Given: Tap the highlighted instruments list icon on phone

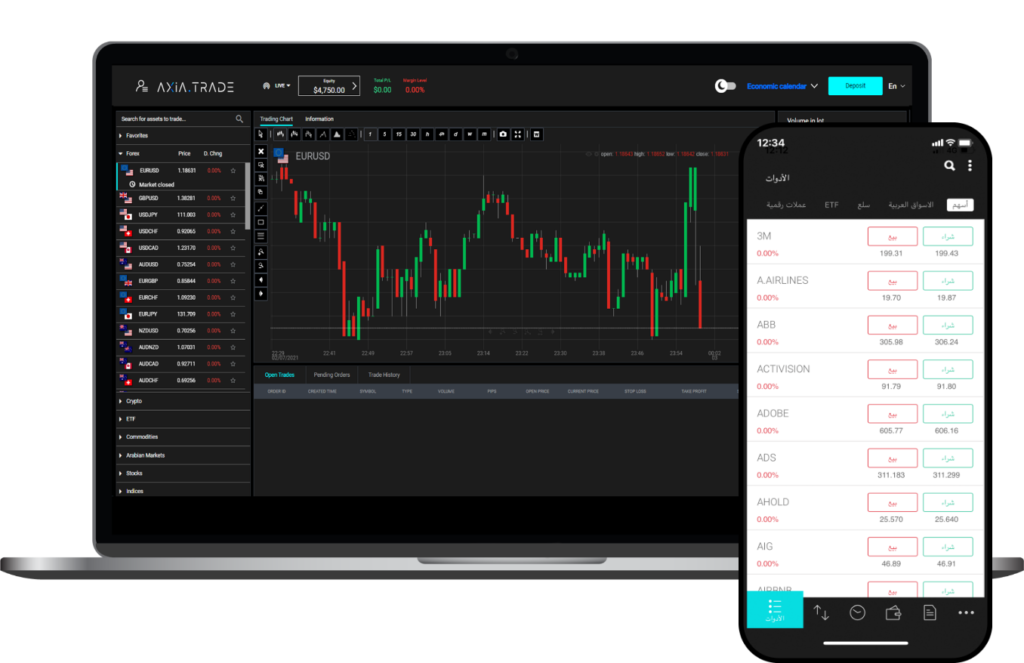Looking at the screenshot, I should [775, 610].
